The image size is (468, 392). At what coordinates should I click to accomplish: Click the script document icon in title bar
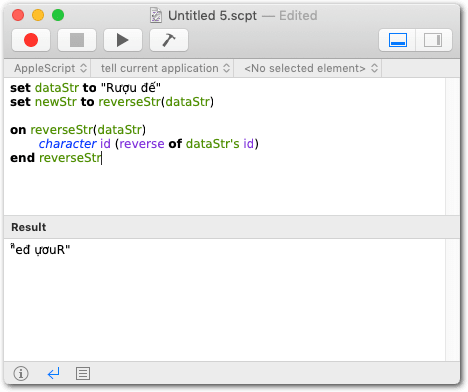click(x=156, y=16)
